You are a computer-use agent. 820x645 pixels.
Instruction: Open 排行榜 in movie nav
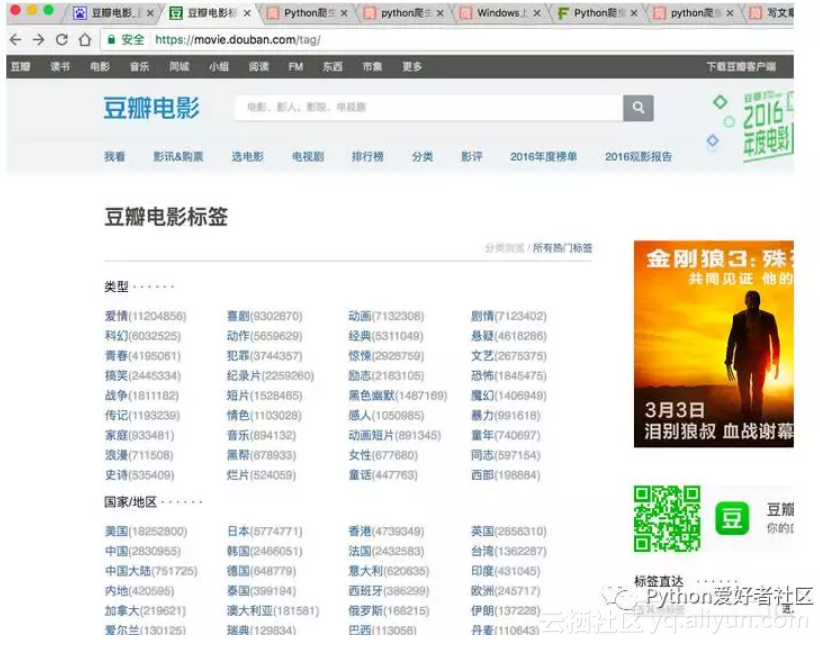(368, 156)
